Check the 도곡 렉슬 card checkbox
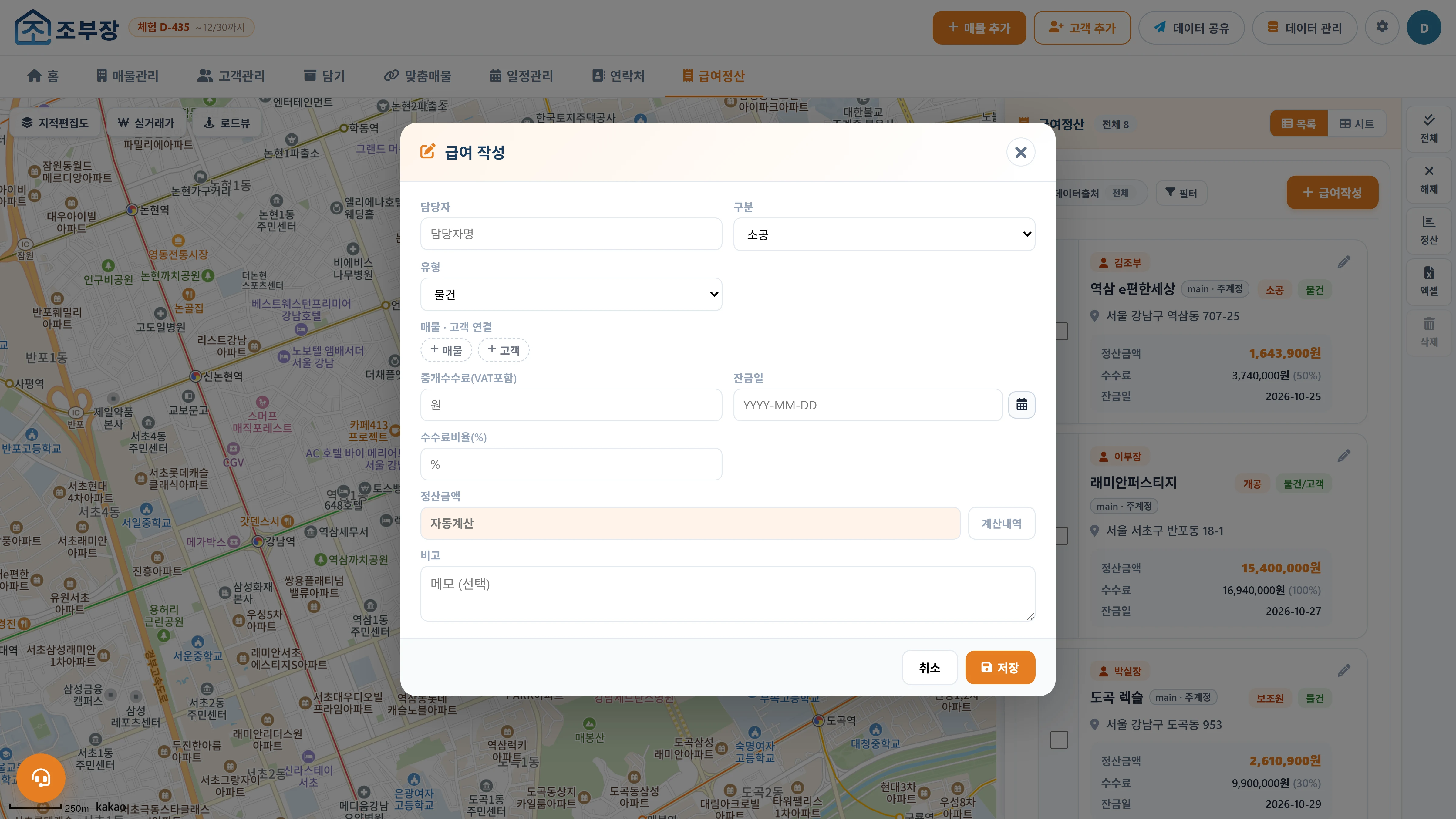 tap(1059, 739)
